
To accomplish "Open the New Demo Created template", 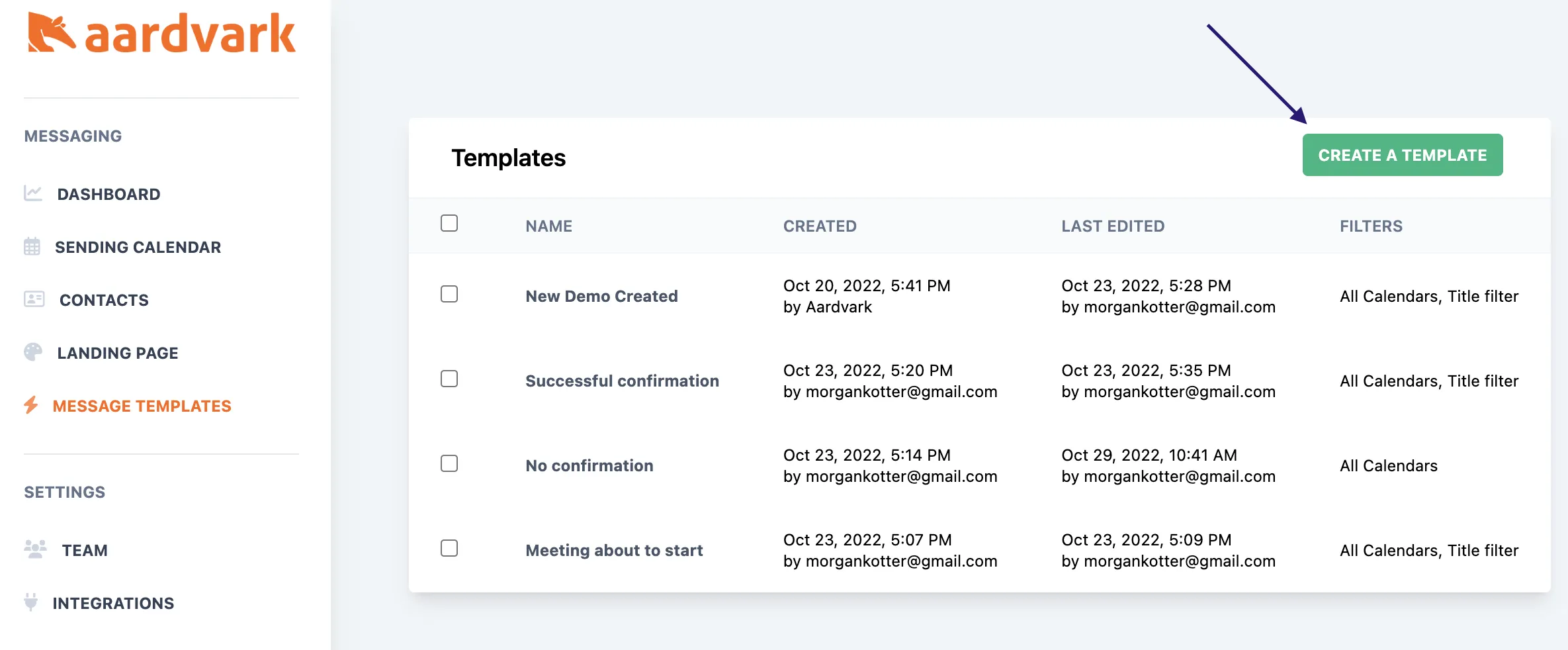I will [x=601, y=296].
